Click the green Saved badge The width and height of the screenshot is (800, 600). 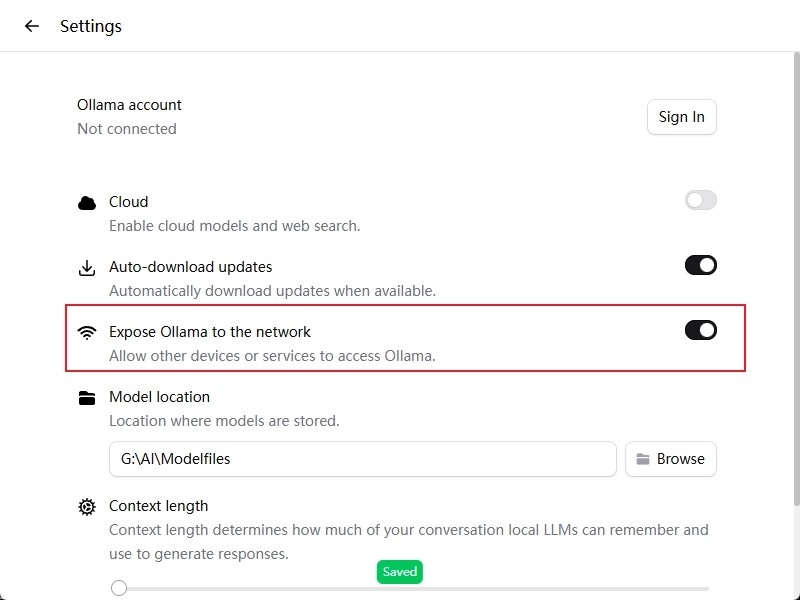coord(399,572)
